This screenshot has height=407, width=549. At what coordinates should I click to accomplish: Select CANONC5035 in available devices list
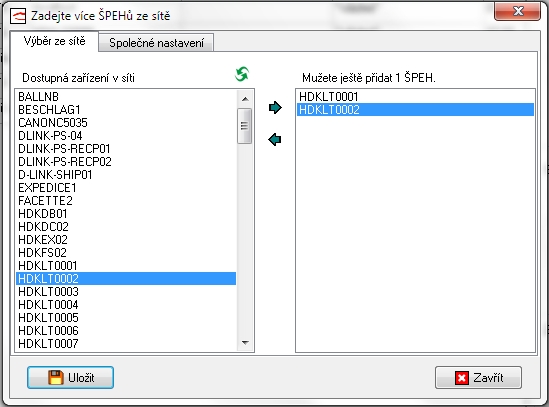coord(126,123)
